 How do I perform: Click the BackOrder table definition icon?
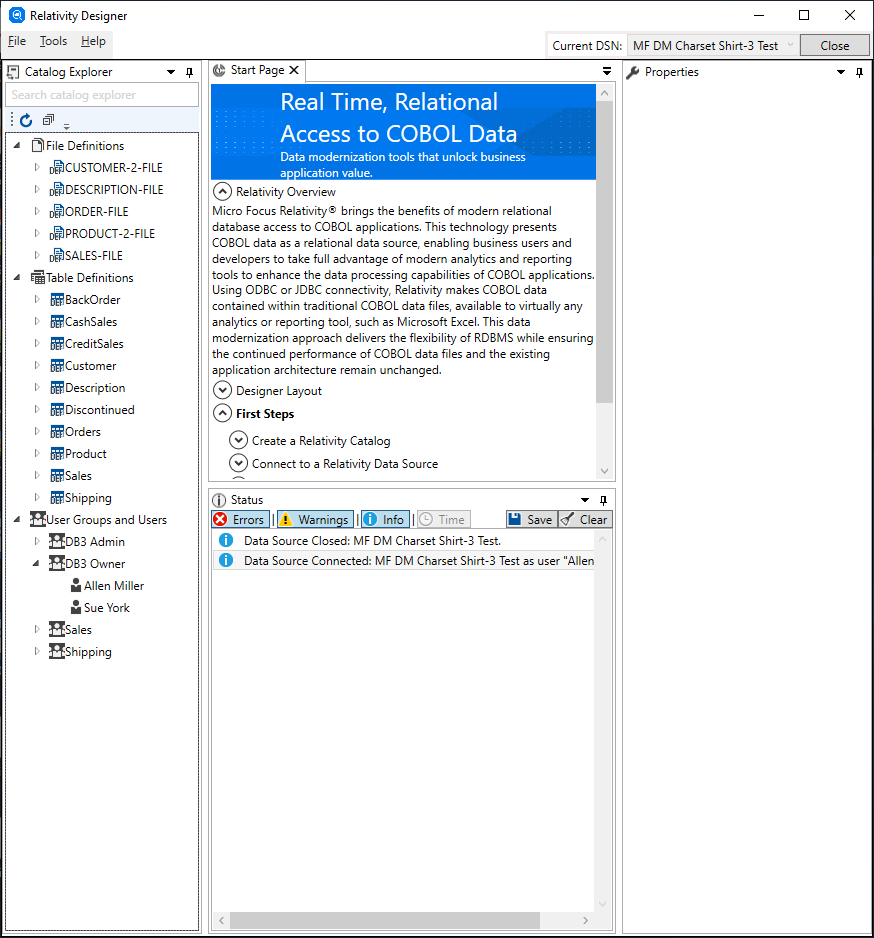click(x=57, y=300)
